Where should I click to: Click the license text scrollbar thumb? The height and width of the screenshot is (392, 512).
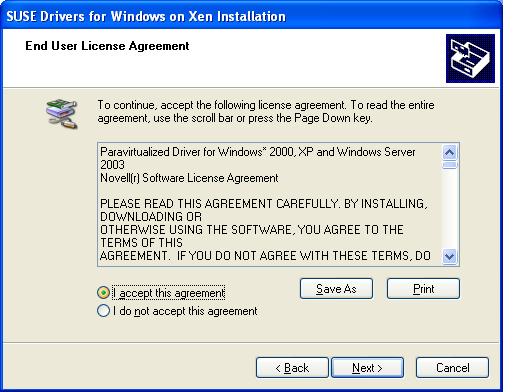(x=450, y=165)
